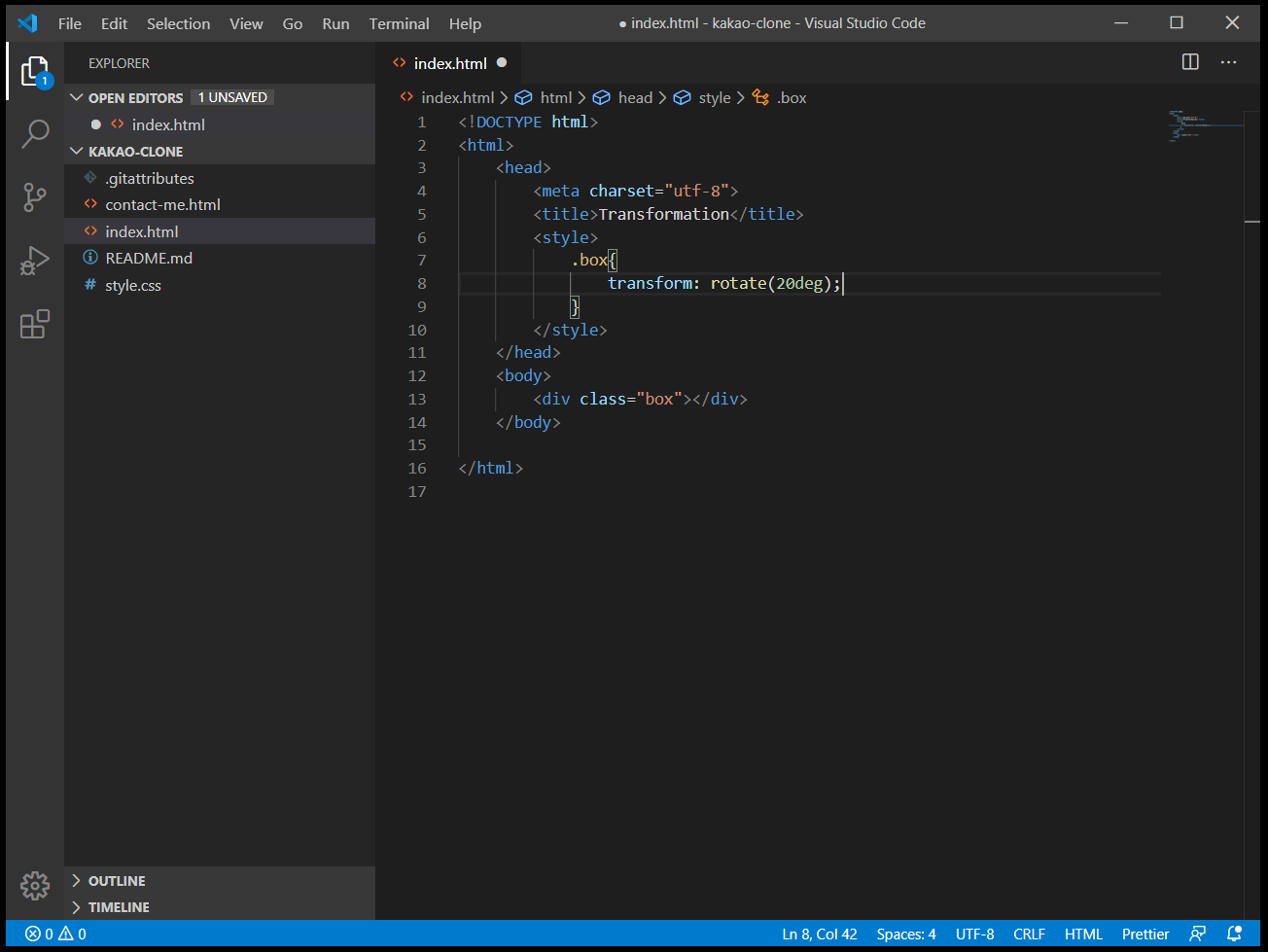Open the Run menu
Screen dimensions: 1268x952
(335, 23)
